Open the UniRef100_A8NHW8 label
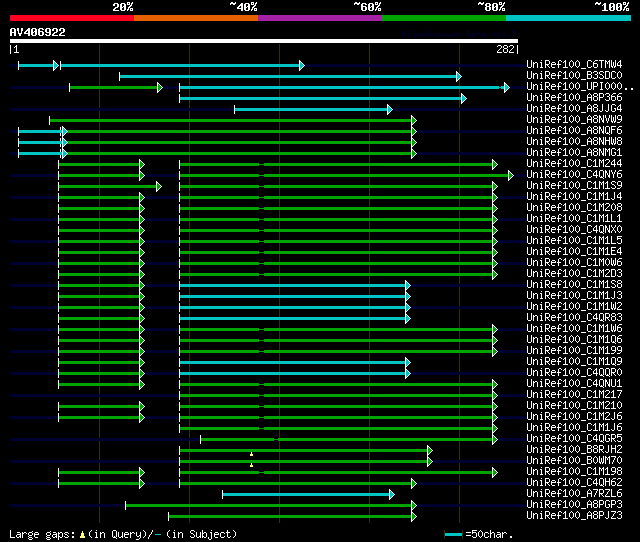This screenshot has width=640, height=542. 574,142
